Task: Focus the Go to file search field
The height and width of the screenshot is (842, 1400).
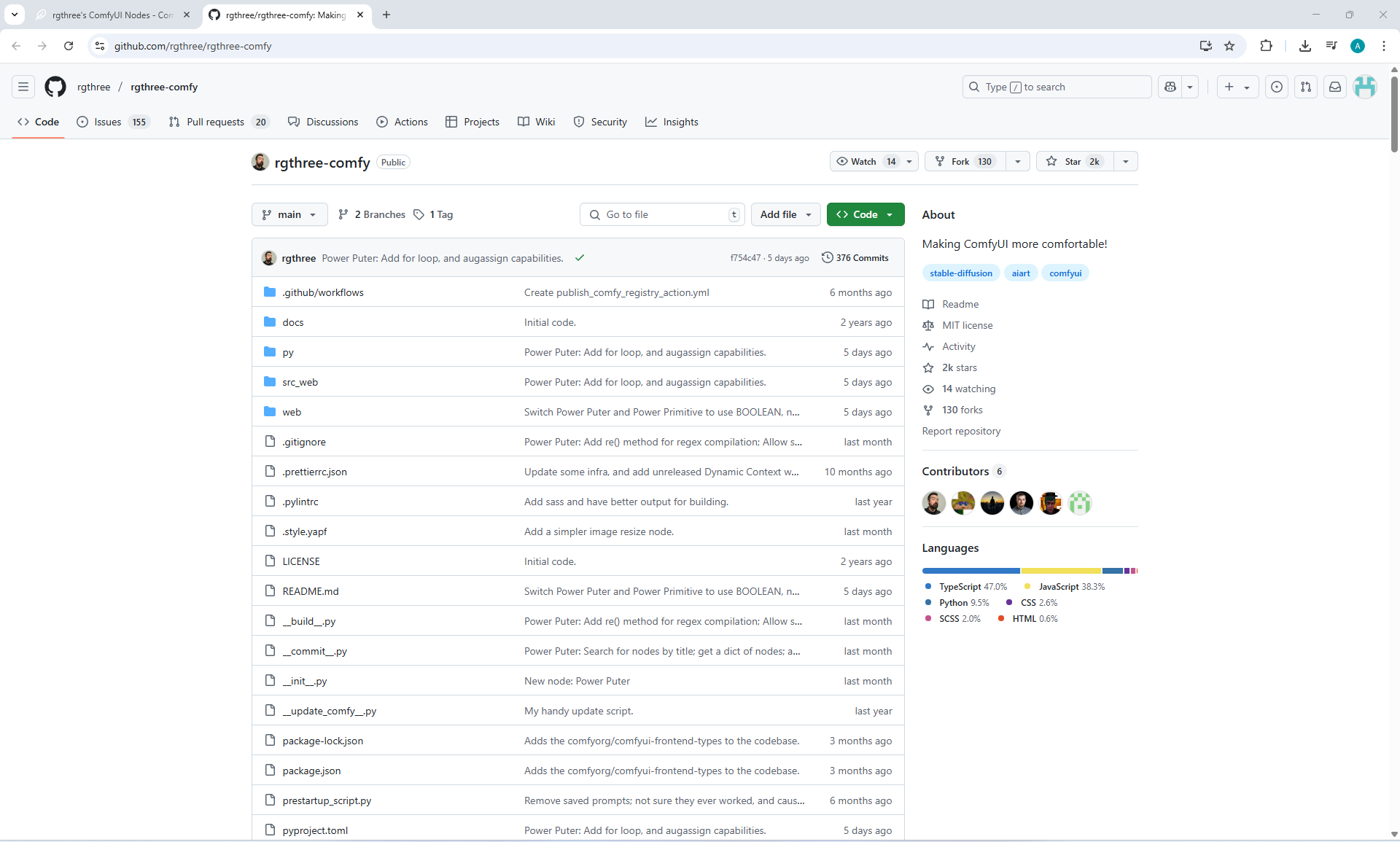Action: 662,214
